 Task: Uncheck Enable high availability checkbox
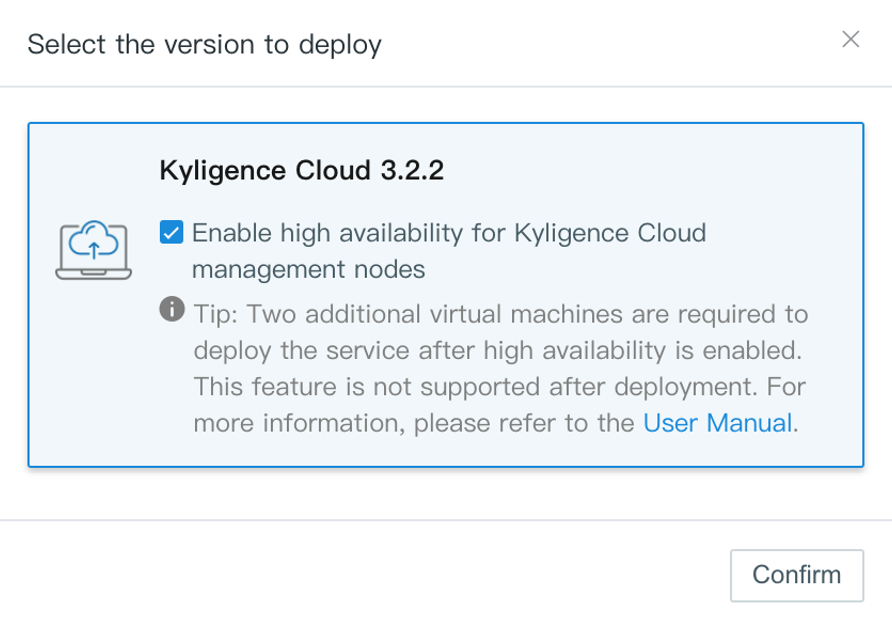(171, 232)
